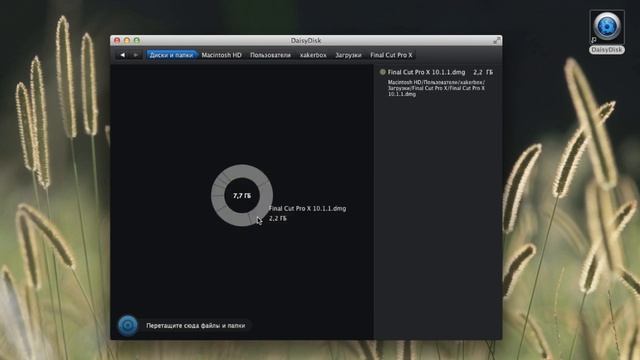
Task: Click the 7,7 ГБ center of disk chart
Action: click(x=242, y=196)
